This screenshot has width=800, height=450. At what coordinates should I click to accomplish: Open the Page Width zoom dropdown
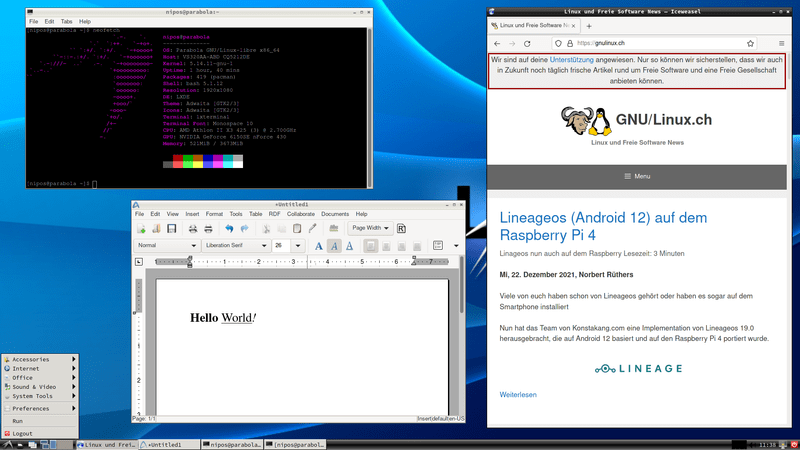[370, 228]
